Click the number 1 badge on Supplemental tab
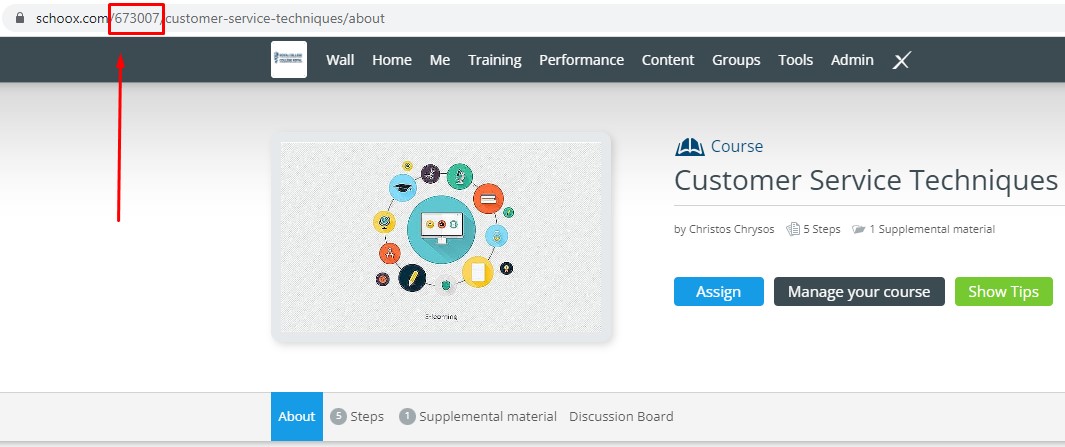Viewport: 1065px width, 447px height. coord(407,416)
